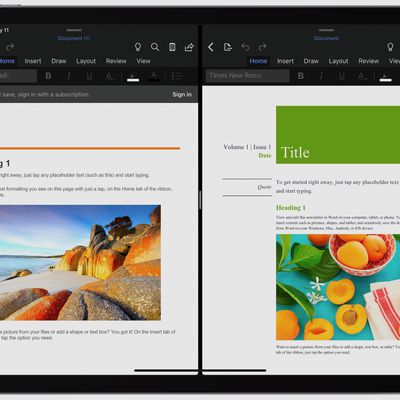Tap the Sign in button
400x400 pixels.
pos(182,95)
